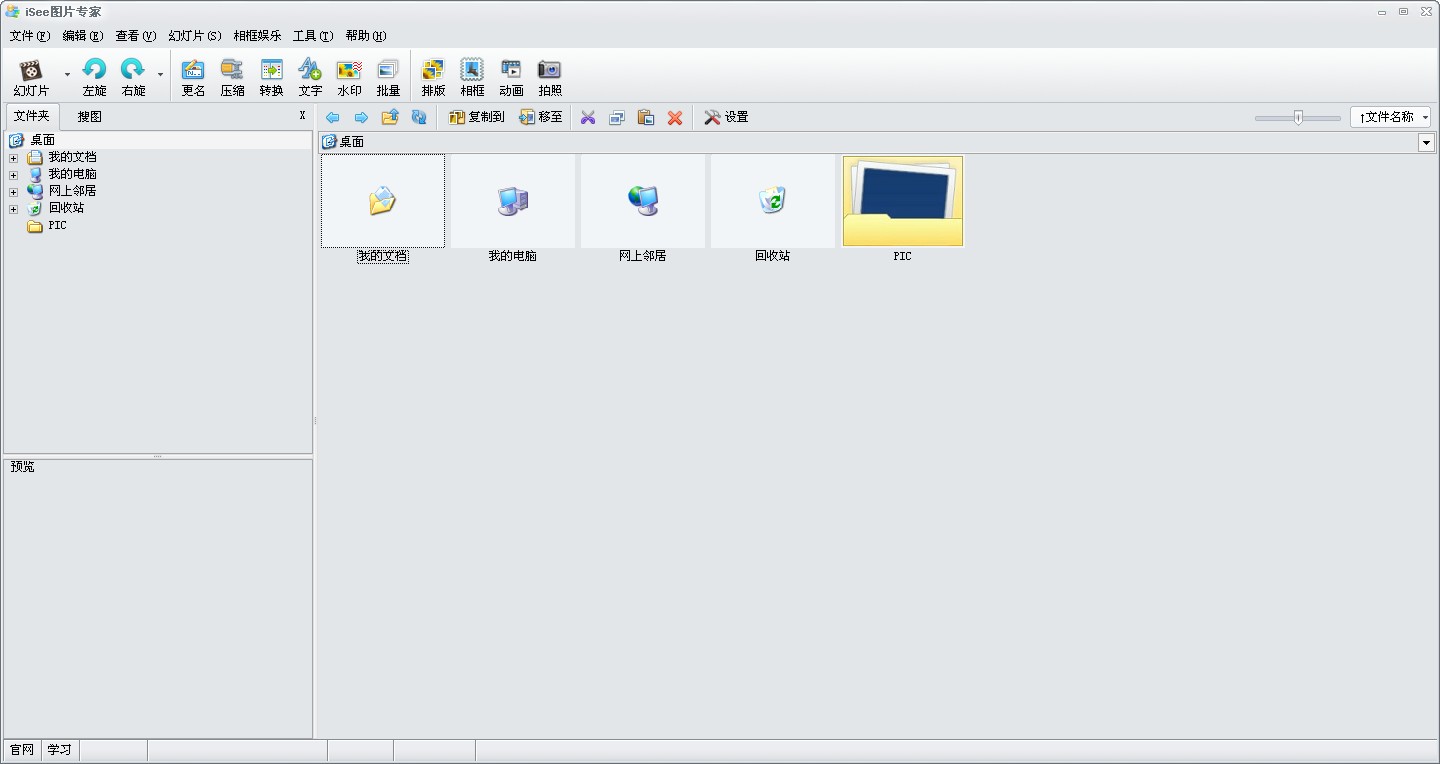The image size is (1440, 764).
Task: Open the rename (更名) tool
Action: click(x=193, y=77)
